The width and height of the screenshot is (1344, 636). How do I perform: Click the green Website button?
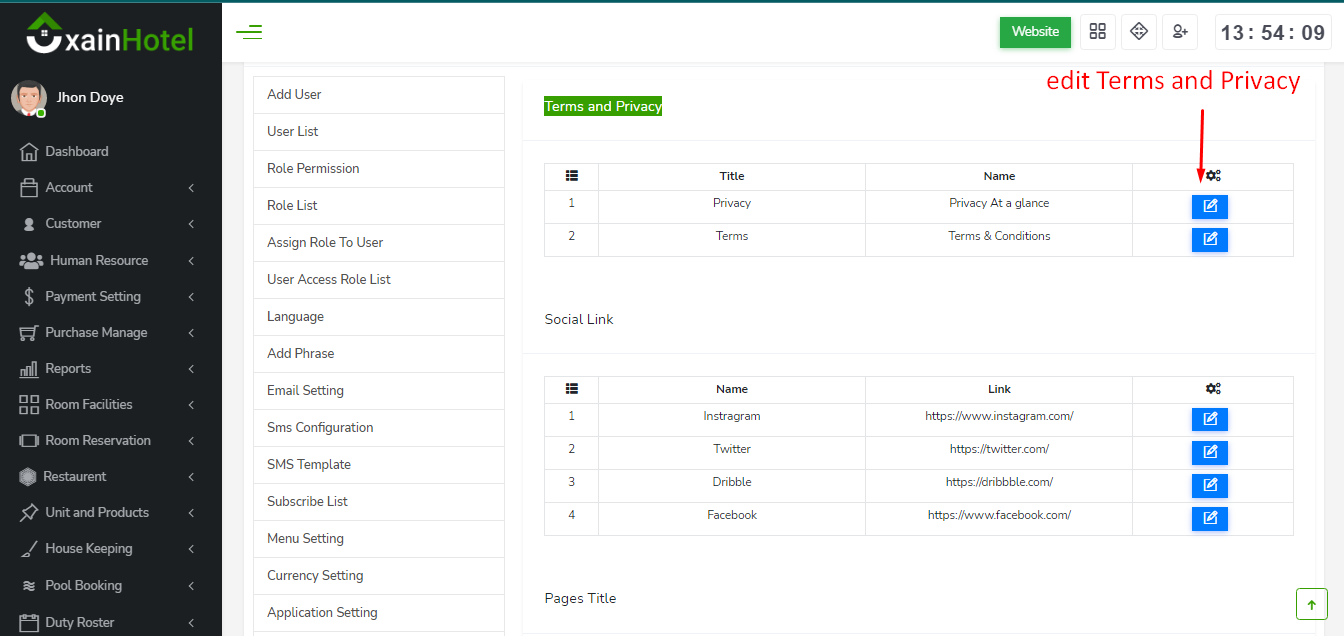pos(1035,32)
